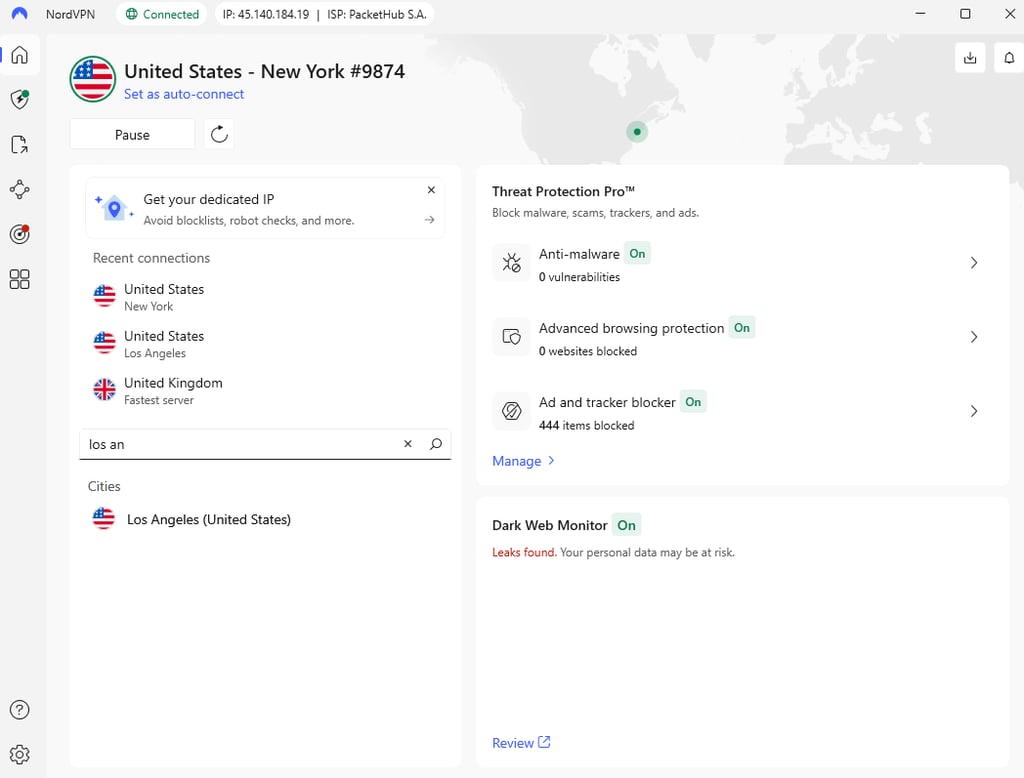Click the dedicated IP house icon
The width and height of the screenshot is (1024, 778).
tap(114, 208)
